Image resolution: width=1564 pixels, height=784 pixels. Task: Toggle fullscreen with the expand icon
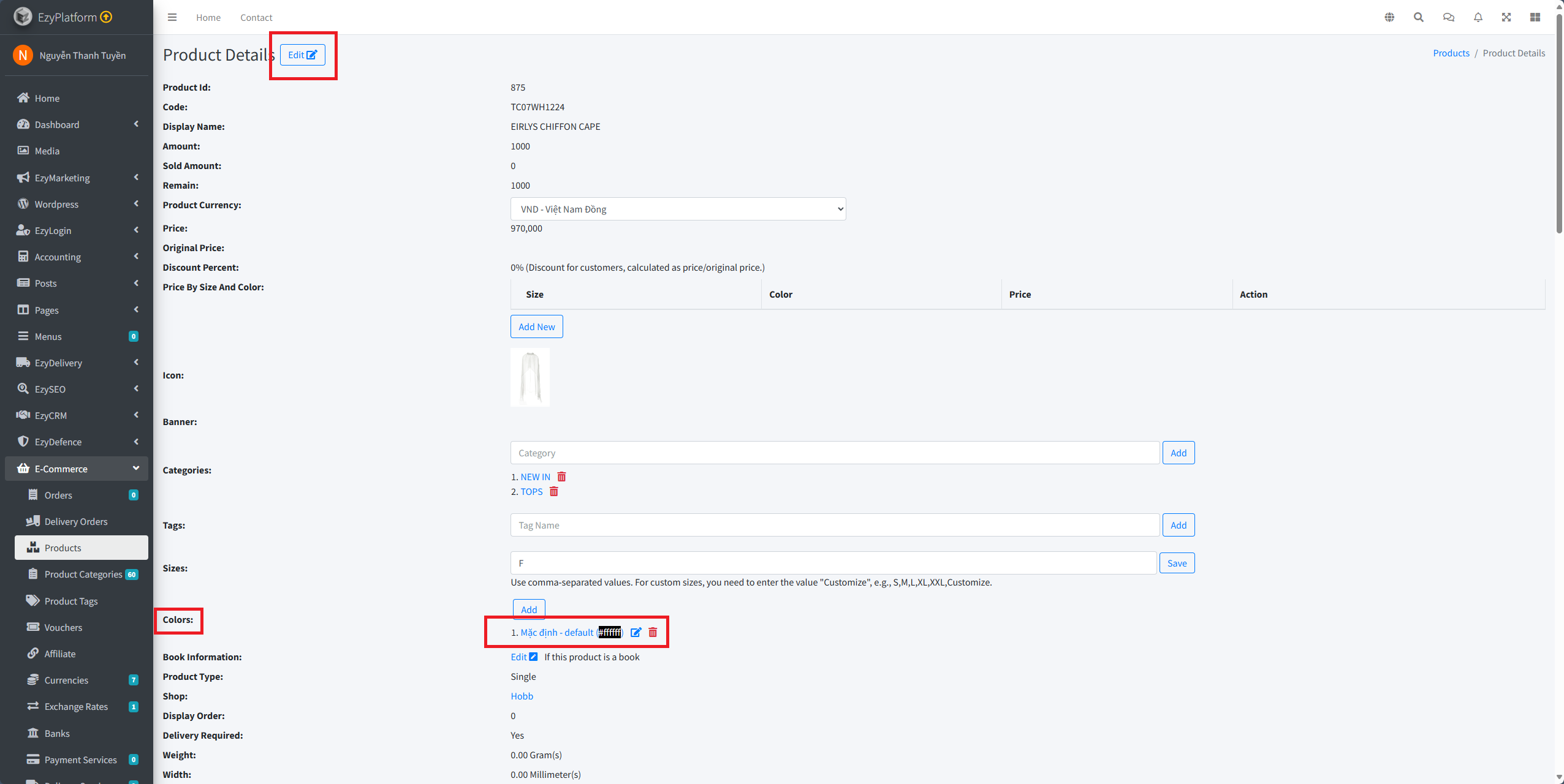pos(1506,17)
